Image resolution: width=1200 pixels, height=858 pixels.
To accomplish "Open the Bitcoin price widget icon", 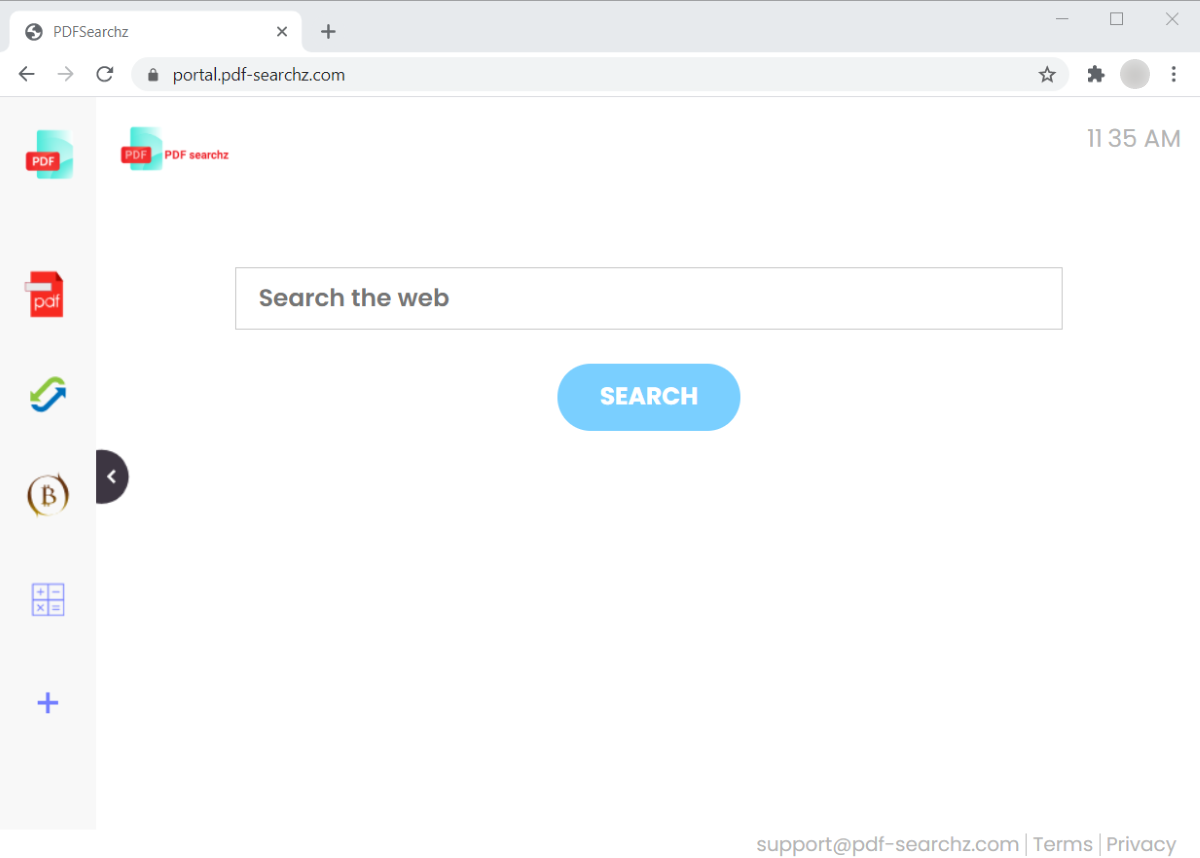I will point(46,494).
